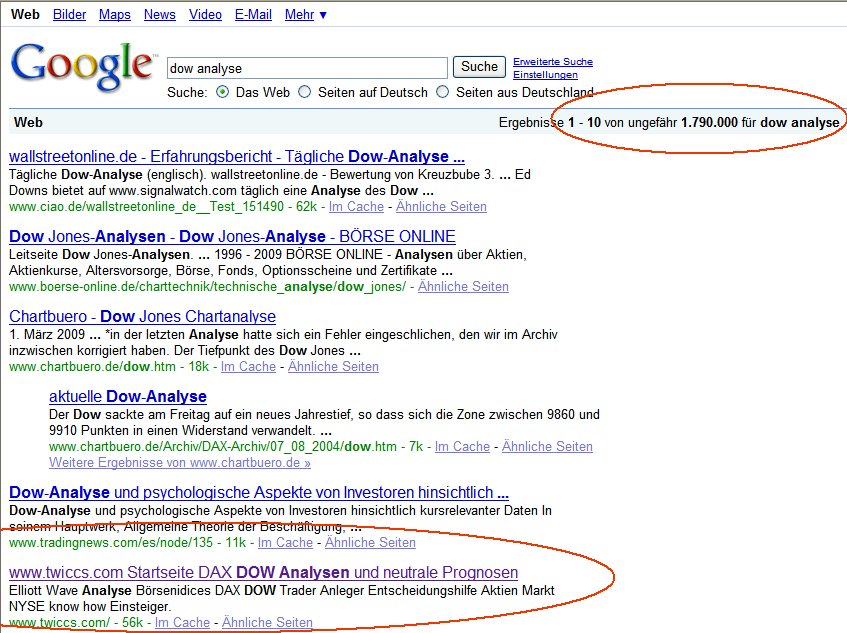The height and width of the screenshot is (633, 847).
Task: Select the 'Seiten auf Deutsch' radio button
Action: [305, 92]
